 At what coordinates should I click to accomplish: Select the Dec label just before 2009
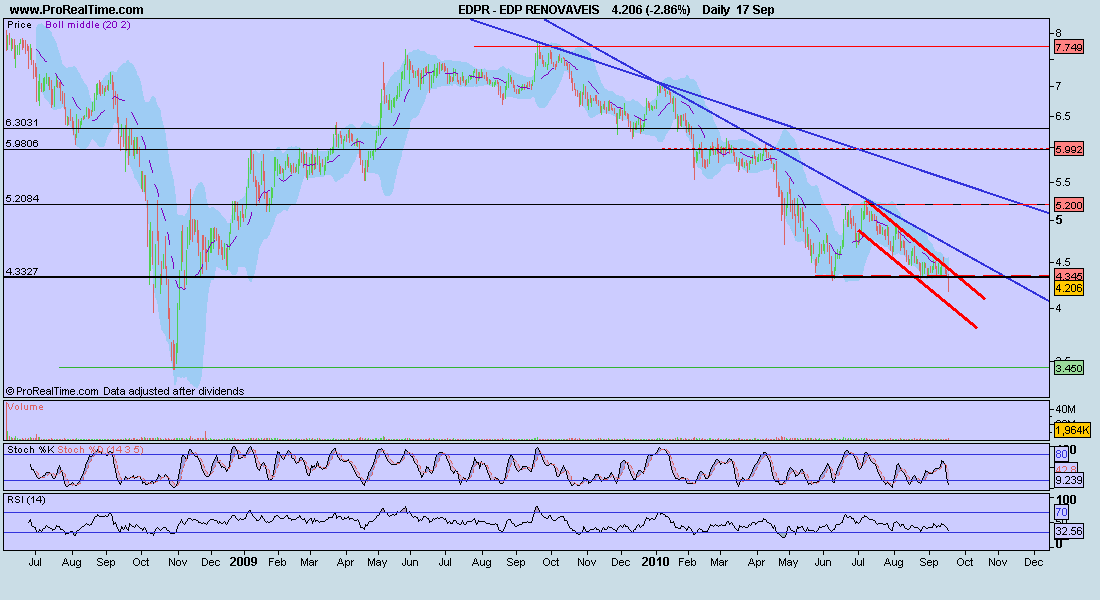[x=211, y=562]
